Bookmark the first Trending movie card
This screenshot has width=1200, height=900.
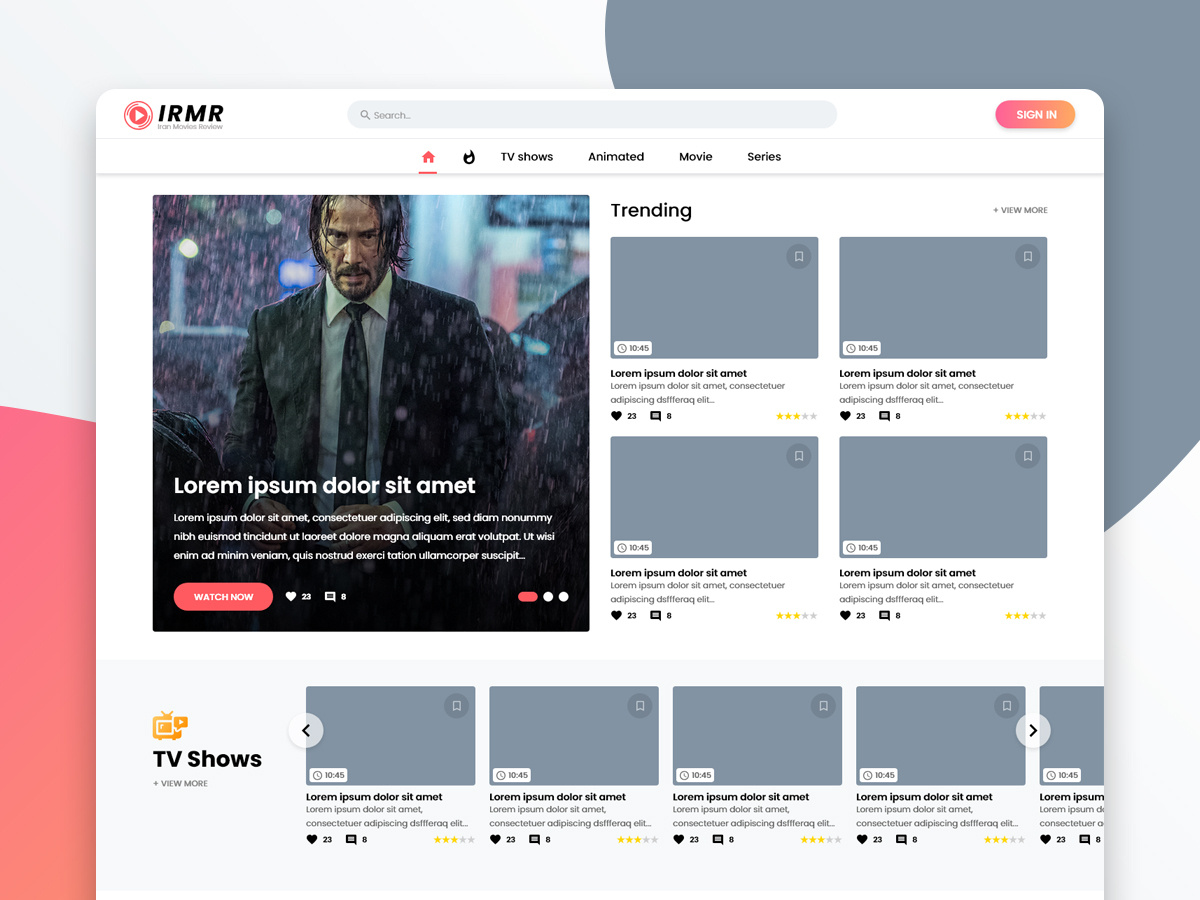(x=799, y=256)
